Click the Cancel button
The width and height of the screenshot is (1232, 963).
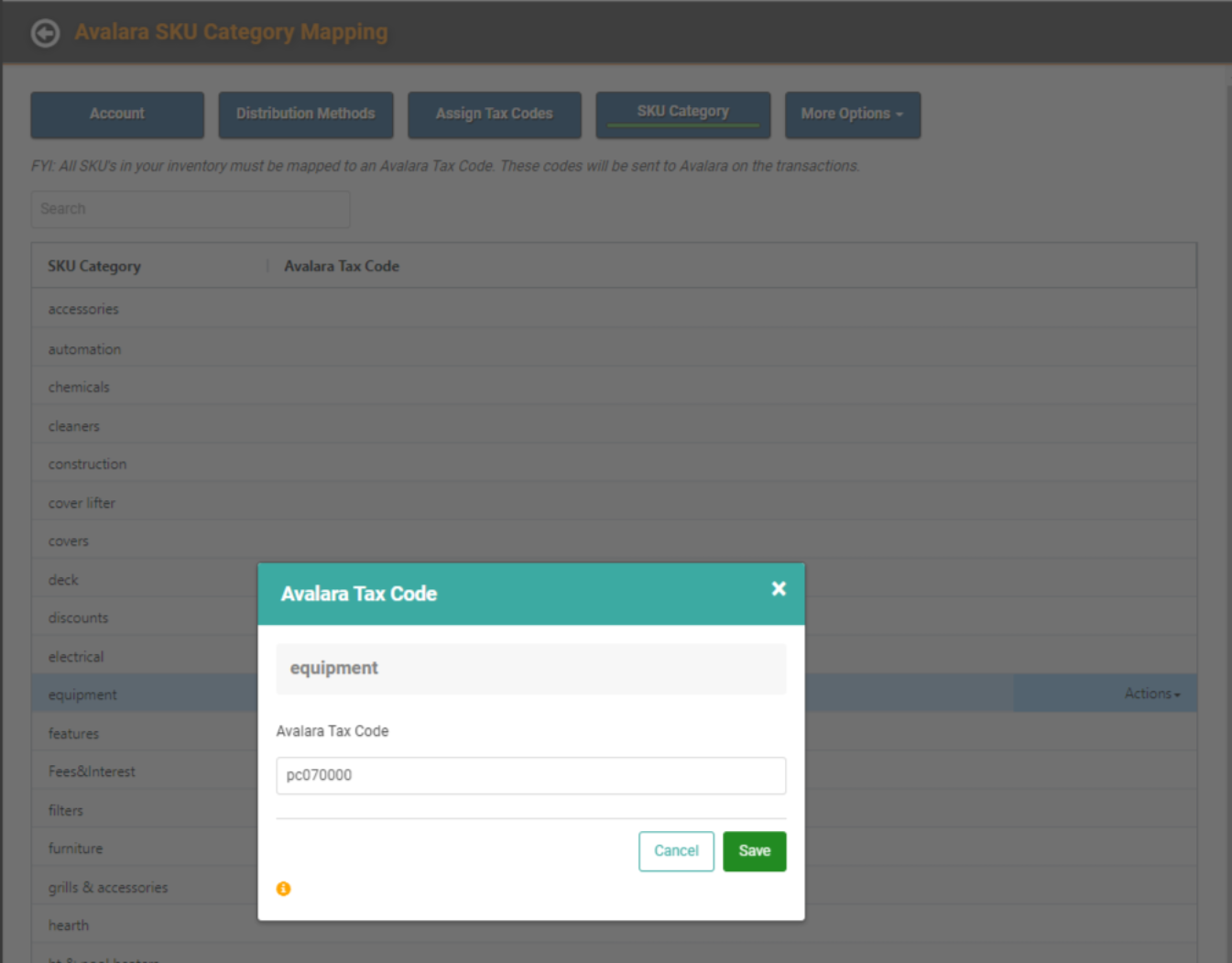(676, 851)
